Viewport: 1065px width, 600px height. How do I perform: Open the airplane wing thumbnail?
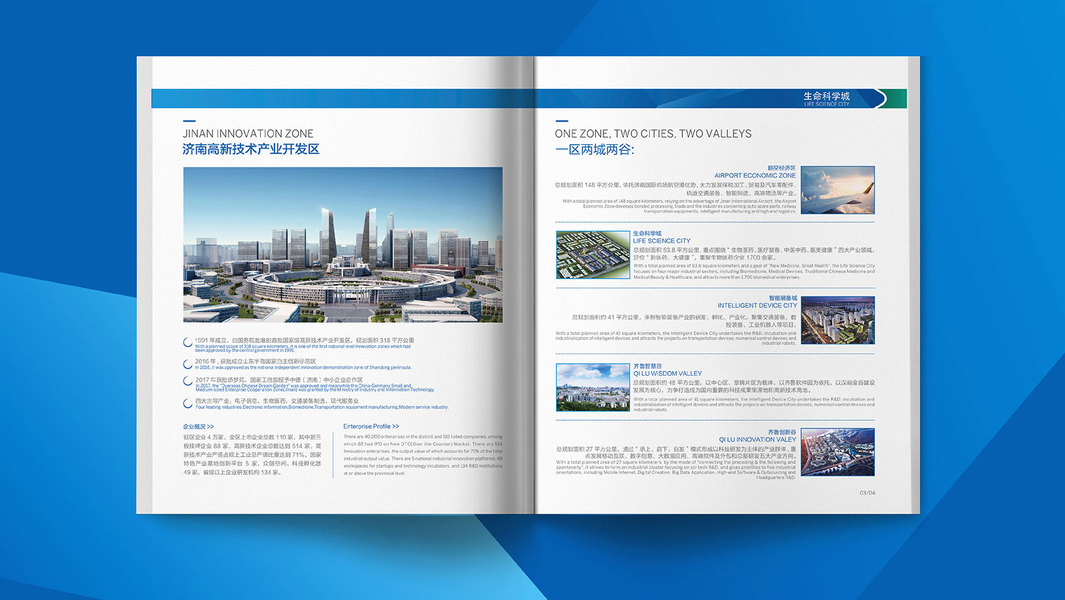[837, 190]
